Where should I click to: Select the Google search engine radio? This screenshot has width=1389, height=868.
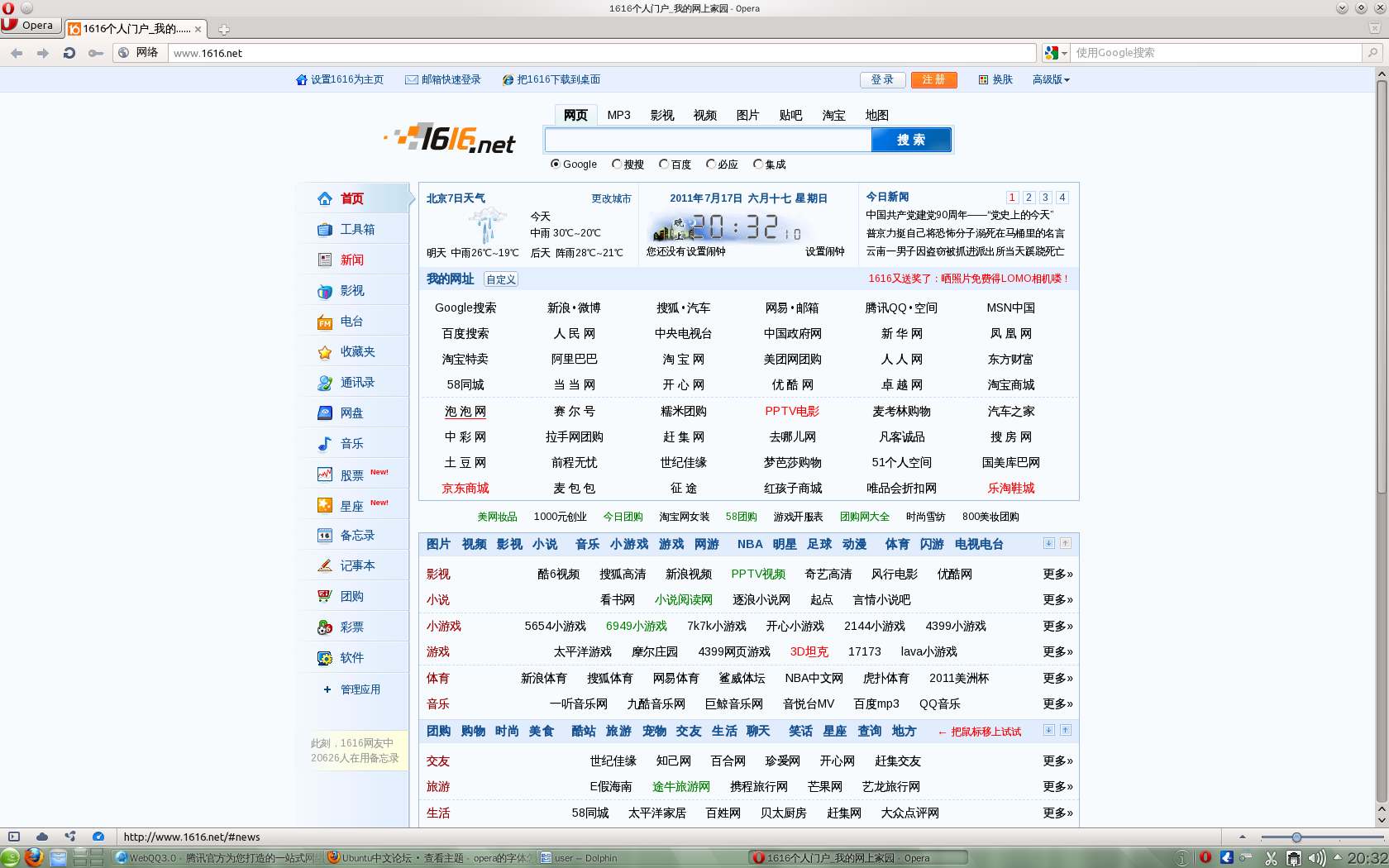[x=555, y=164]
